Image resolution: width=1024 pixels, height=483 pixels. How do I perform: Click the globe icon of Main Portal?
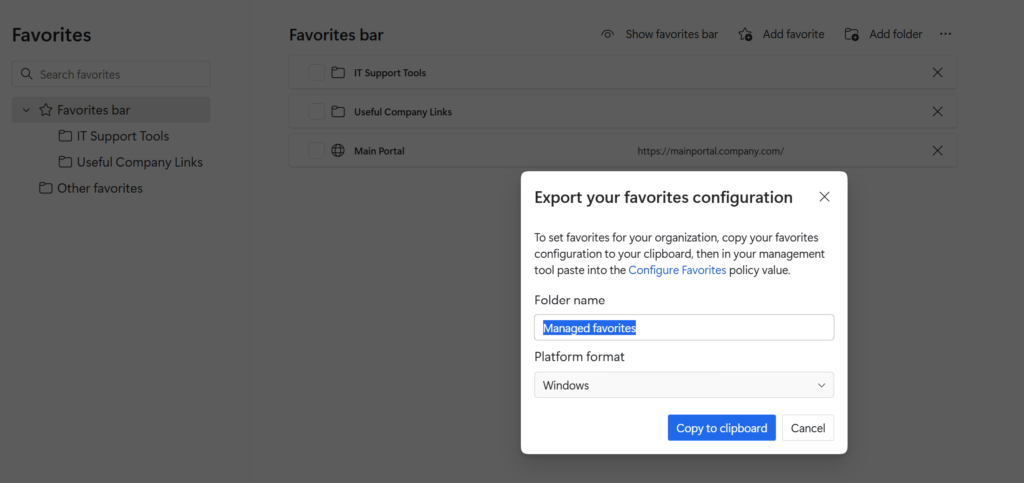coord(338,151)
